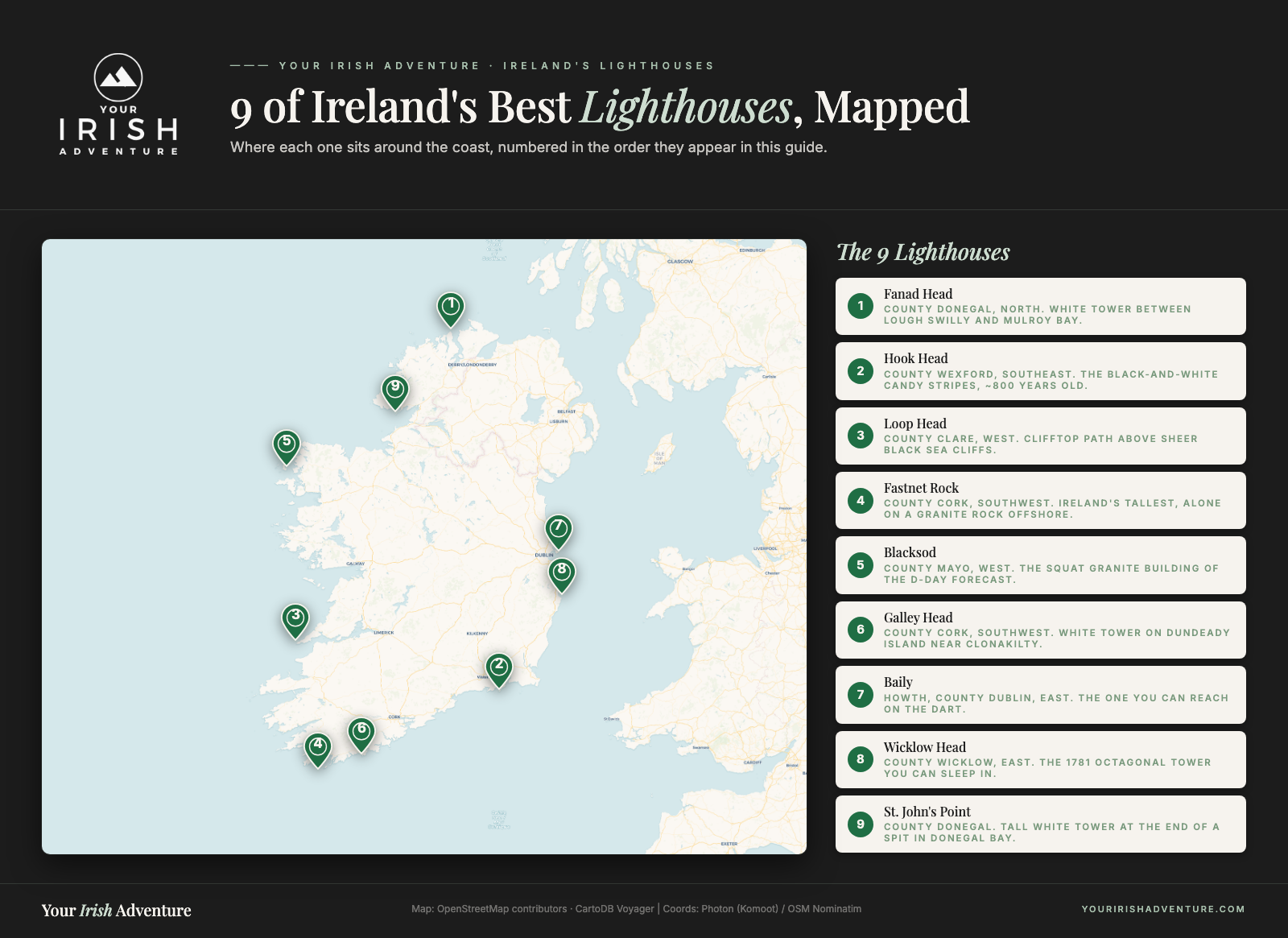Click map pin number 2 near Wexford
1288x938 pixels.
499,669
